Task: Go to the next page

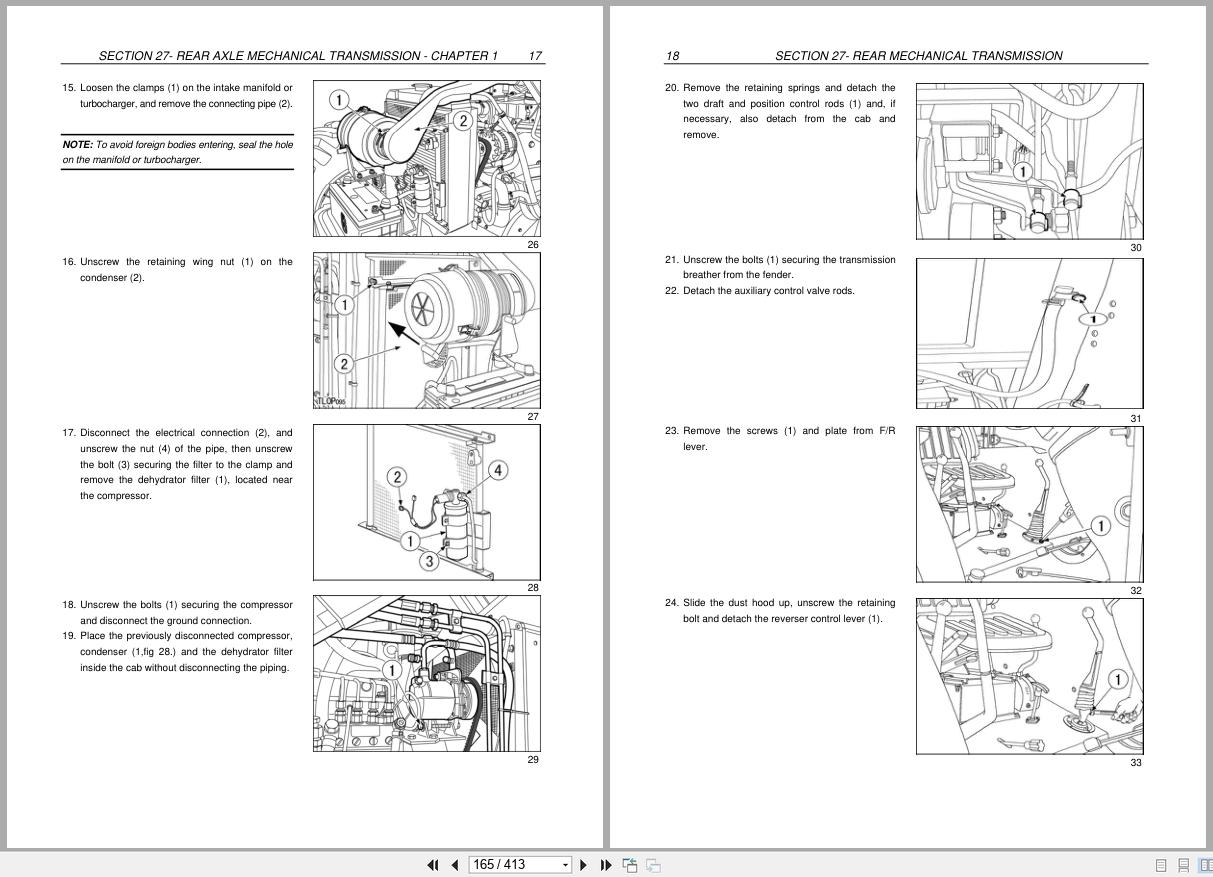Action: click(584, 865)
